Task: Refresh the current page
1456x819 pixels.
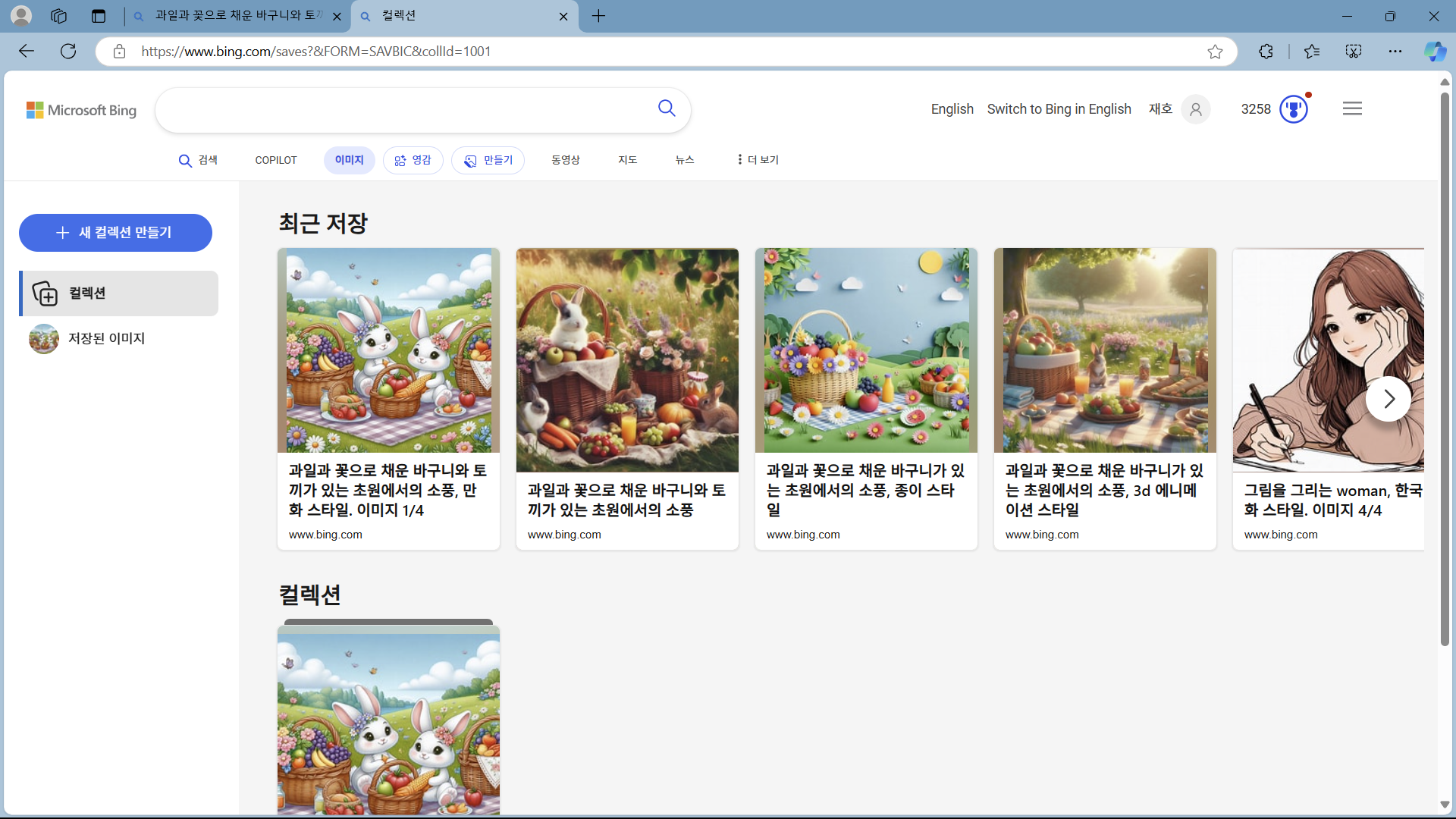Action: pos(68,52)
